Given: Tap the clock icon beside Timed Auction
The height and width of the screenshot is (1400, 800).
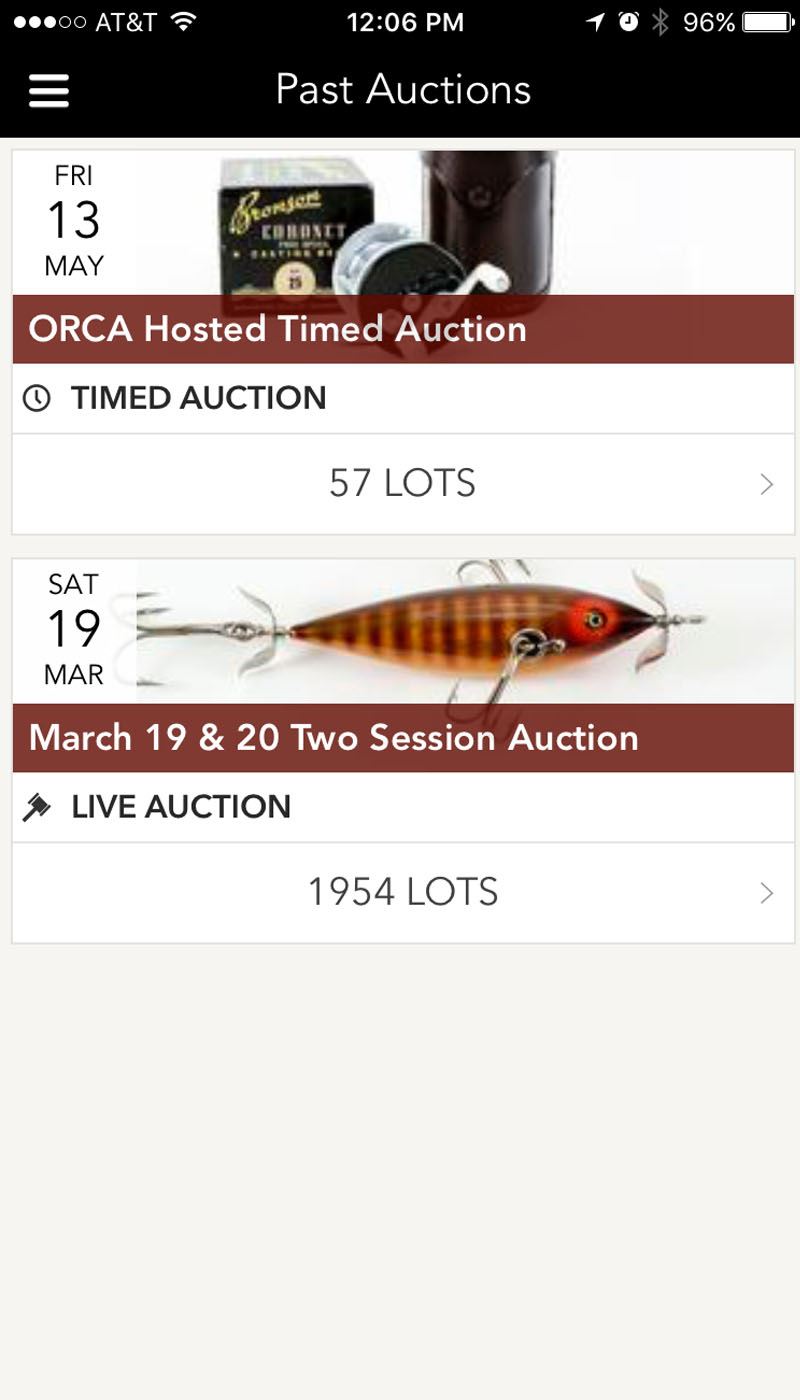Looking at the screenshot, I should point(37,398).
